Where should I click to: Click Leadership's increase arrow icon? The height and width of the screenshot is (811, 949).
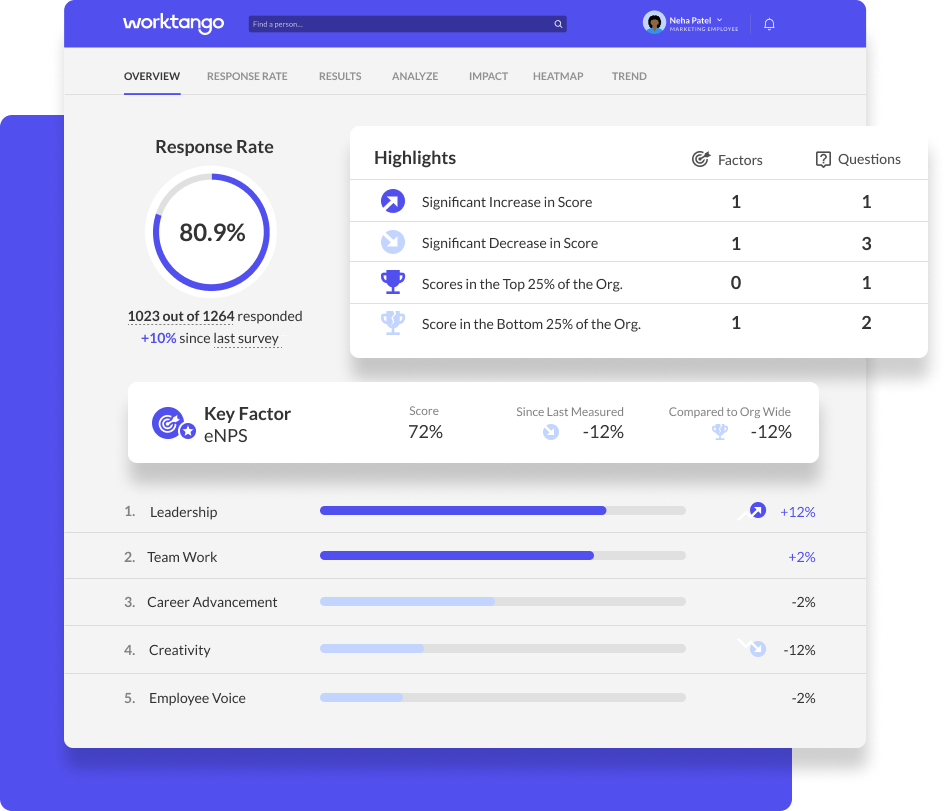coord(758,510)
